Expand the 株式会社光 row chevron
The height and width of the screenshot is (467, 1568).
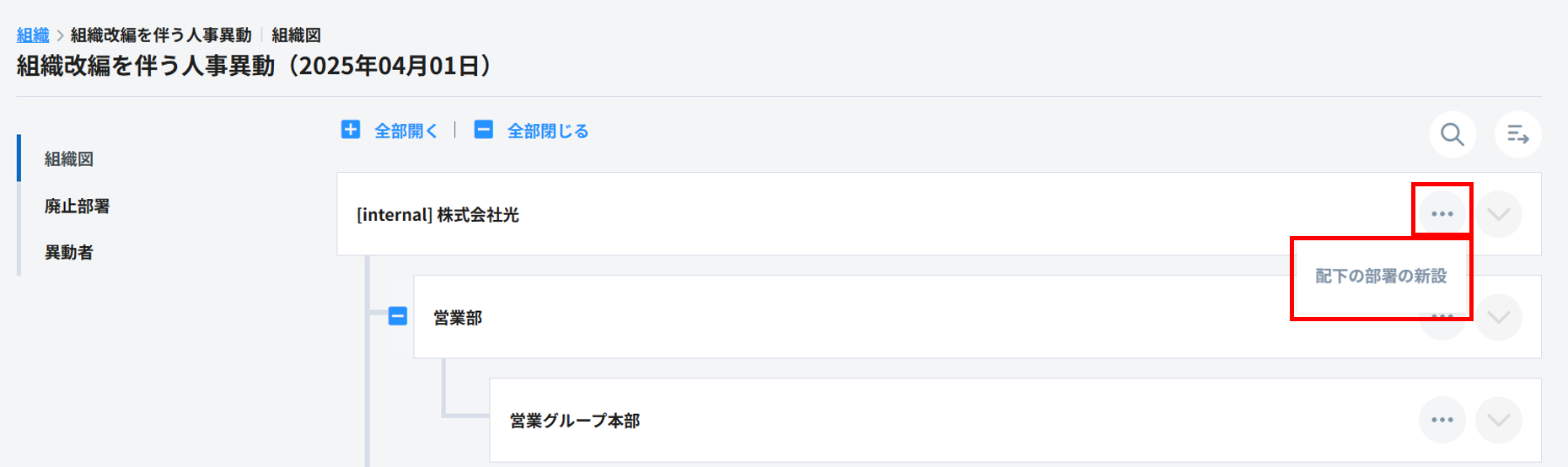click(x=1498, y=214)
